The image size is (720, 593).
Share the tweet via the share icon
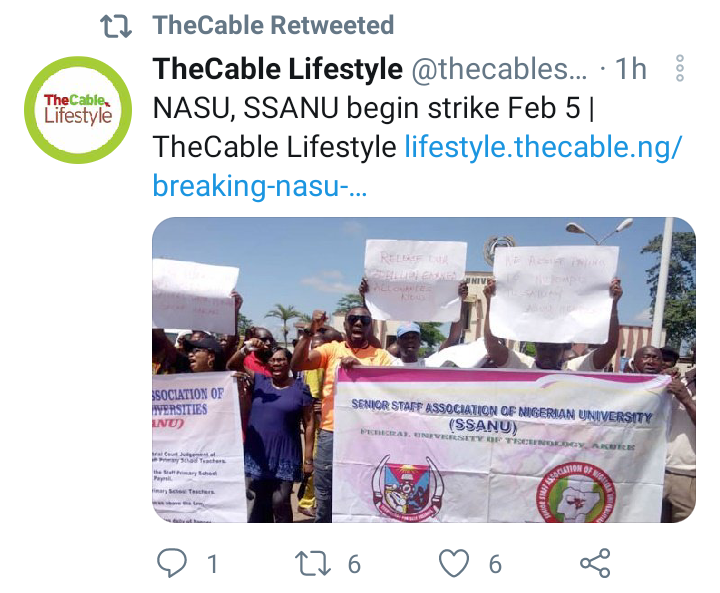pyautogui.click(x=595, y=563)
